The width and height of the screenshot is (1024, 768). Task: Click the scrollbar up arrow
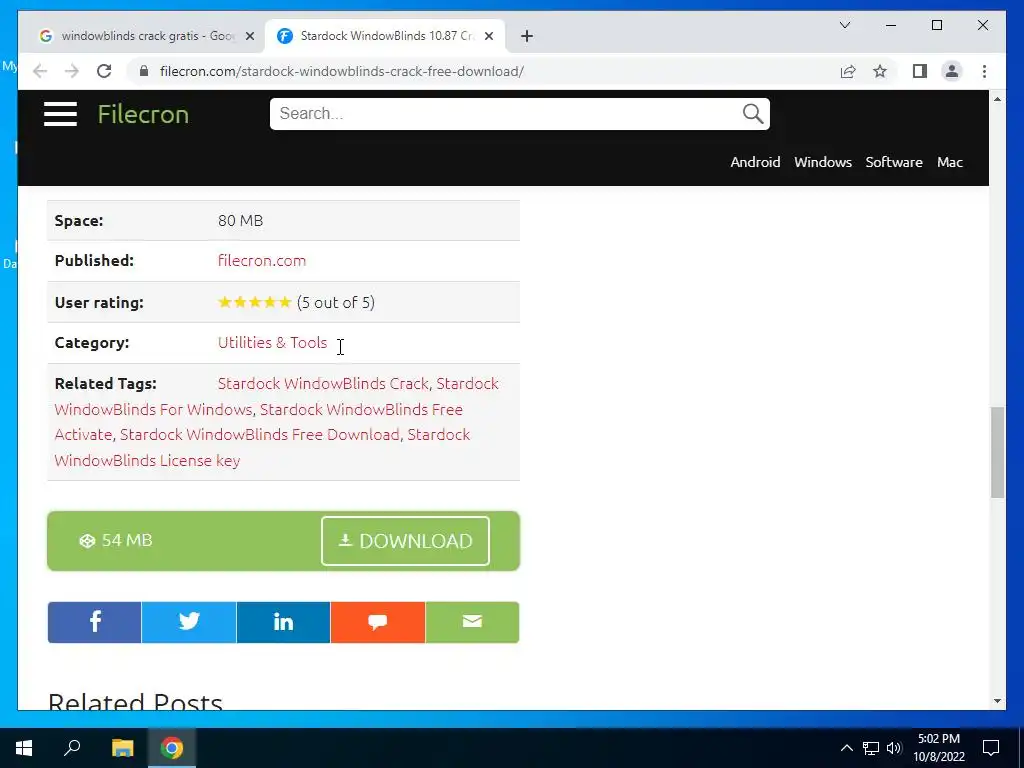click(x=997, y=99)
